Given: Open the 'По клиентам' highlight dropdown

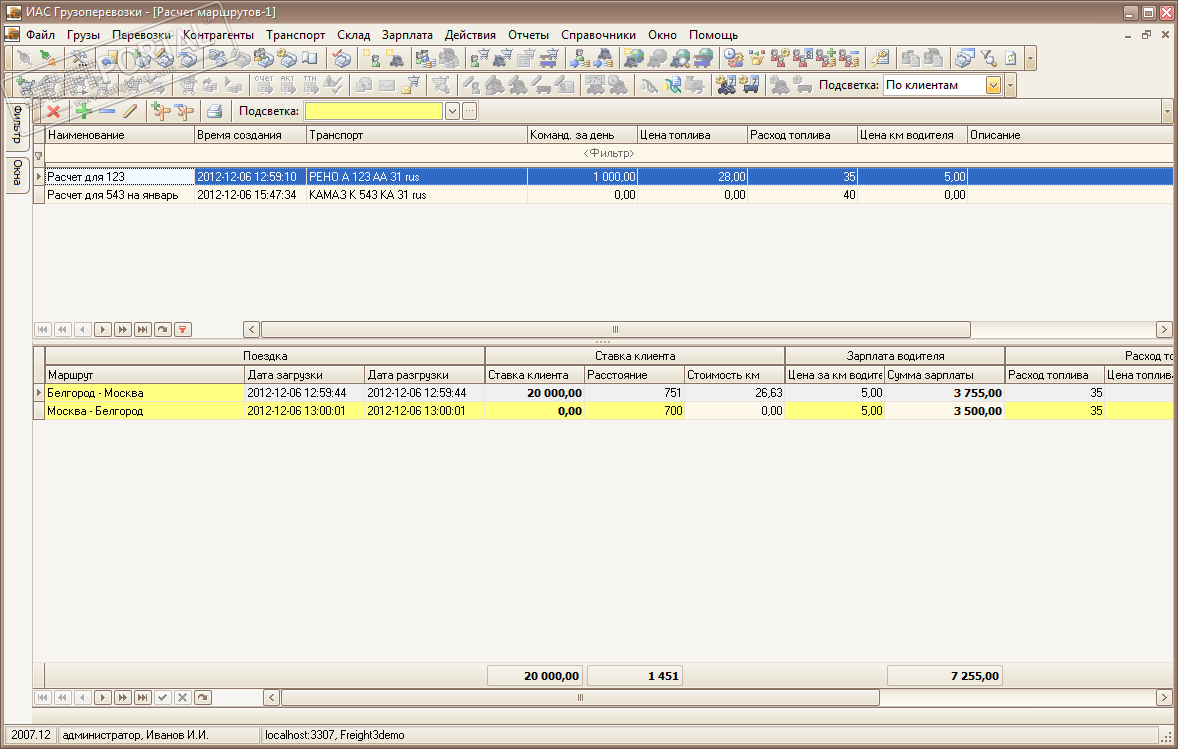Looking at the screenshot, I should click(x=993, y=85).
